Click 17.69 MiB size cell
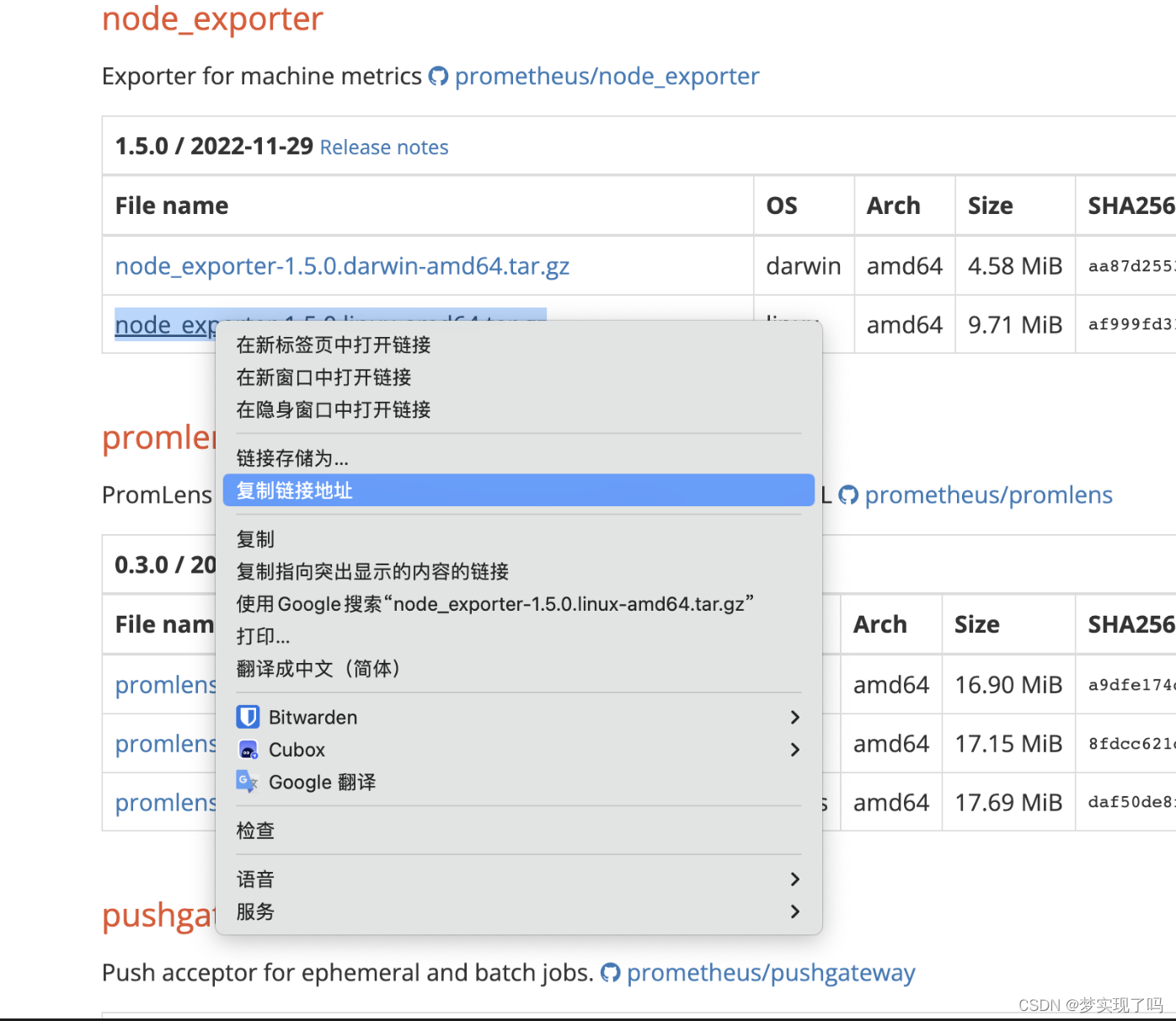The height and width of the screenshot is (1021, 1176). (x=1008, y=803)
